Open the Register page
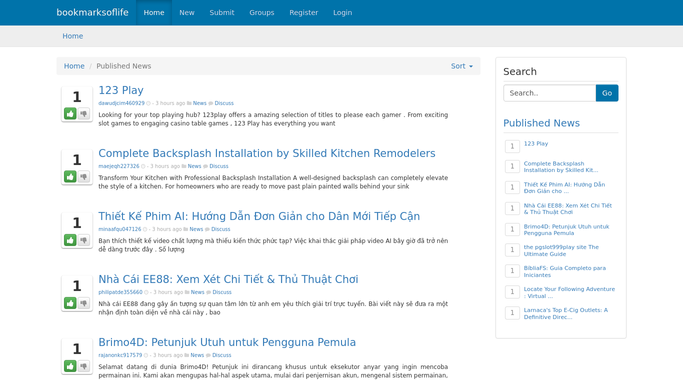This screenshot has height=384, width=683. 304,13
